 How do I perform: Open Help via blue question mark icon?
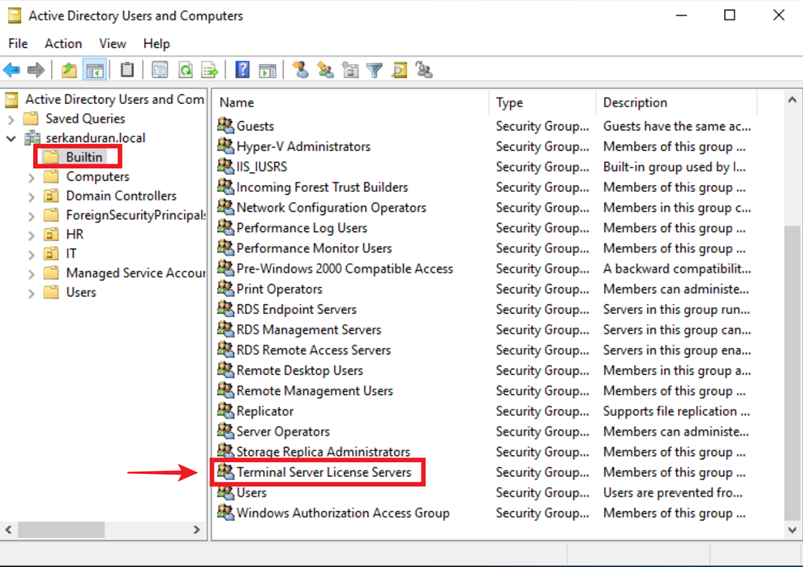click(242, 70)
